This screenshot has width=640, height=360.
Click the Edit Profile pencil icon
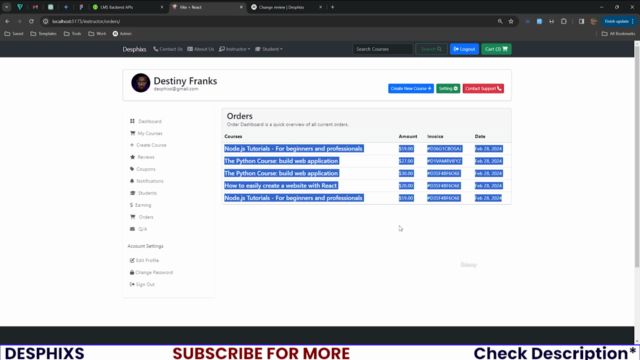(132, 260)
